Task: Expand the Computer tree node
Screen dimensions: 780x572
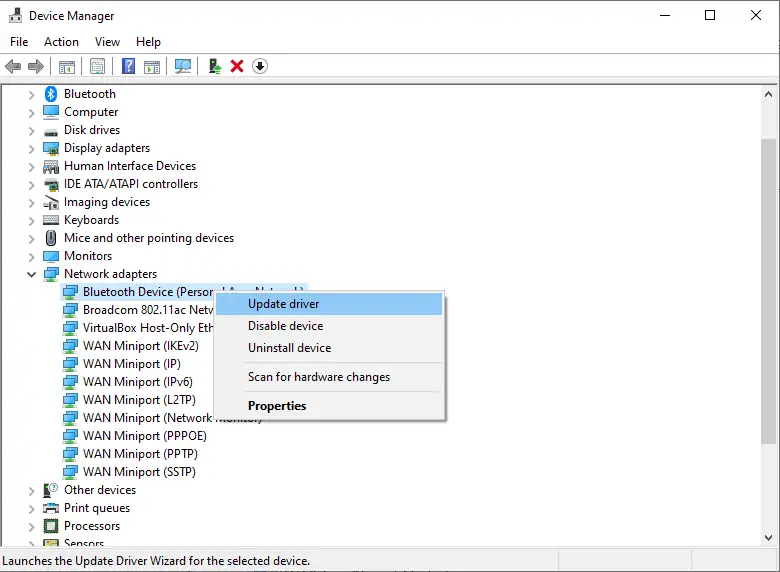Action: (x=31, y=113)
